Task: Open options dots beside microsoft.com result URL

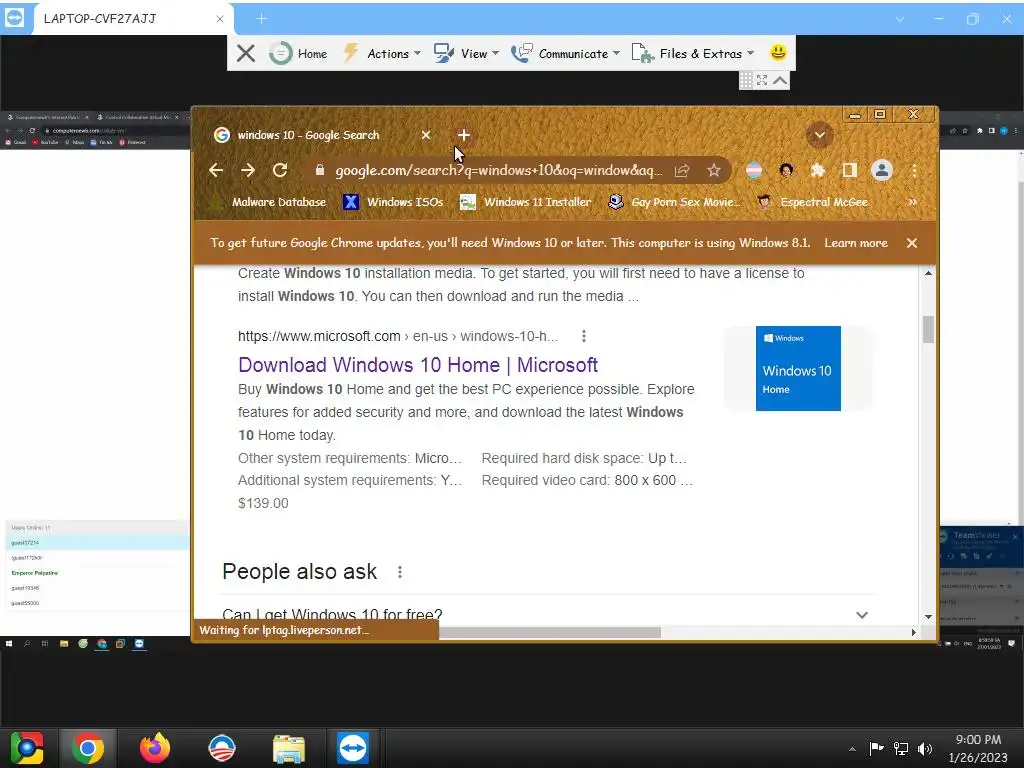Action: [584, 336]
